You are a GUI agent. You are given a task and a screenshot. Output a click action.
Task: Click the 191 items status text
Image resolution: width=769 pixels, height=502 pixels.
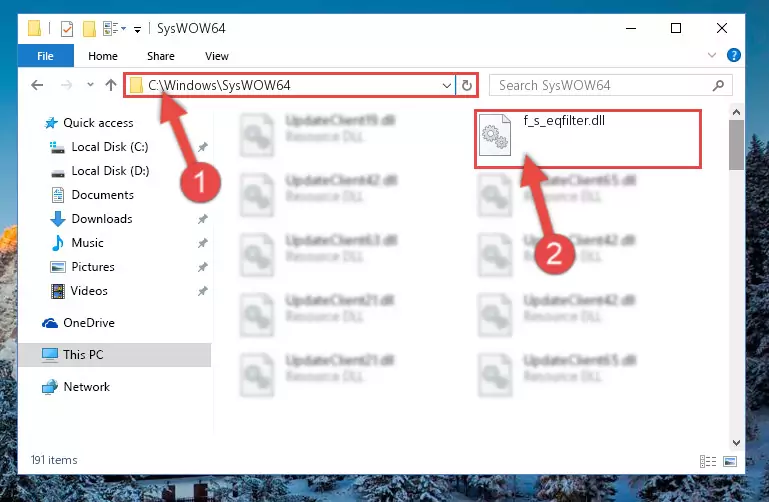pyautogui.click(x=54, y=460)
